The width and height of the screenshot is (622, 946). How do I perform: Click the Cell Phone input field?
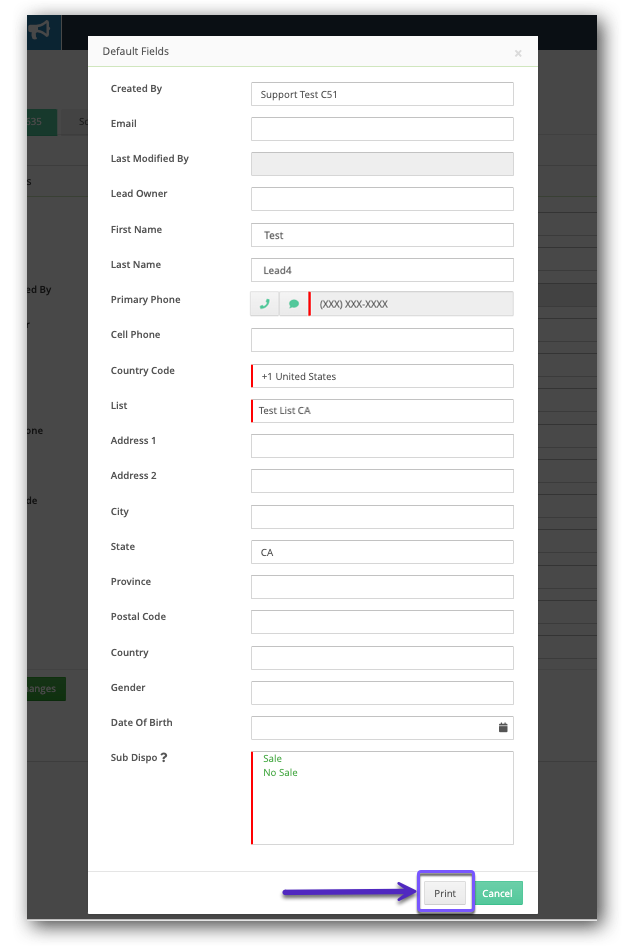pyautogui.click(x=382, y=340)
